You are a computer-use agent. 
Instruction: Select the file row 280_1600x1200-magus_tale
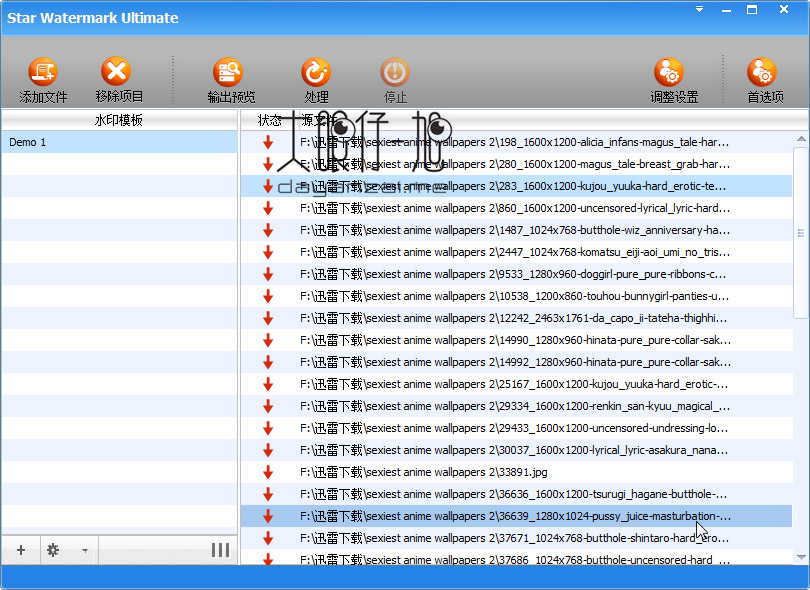(516, 164)
